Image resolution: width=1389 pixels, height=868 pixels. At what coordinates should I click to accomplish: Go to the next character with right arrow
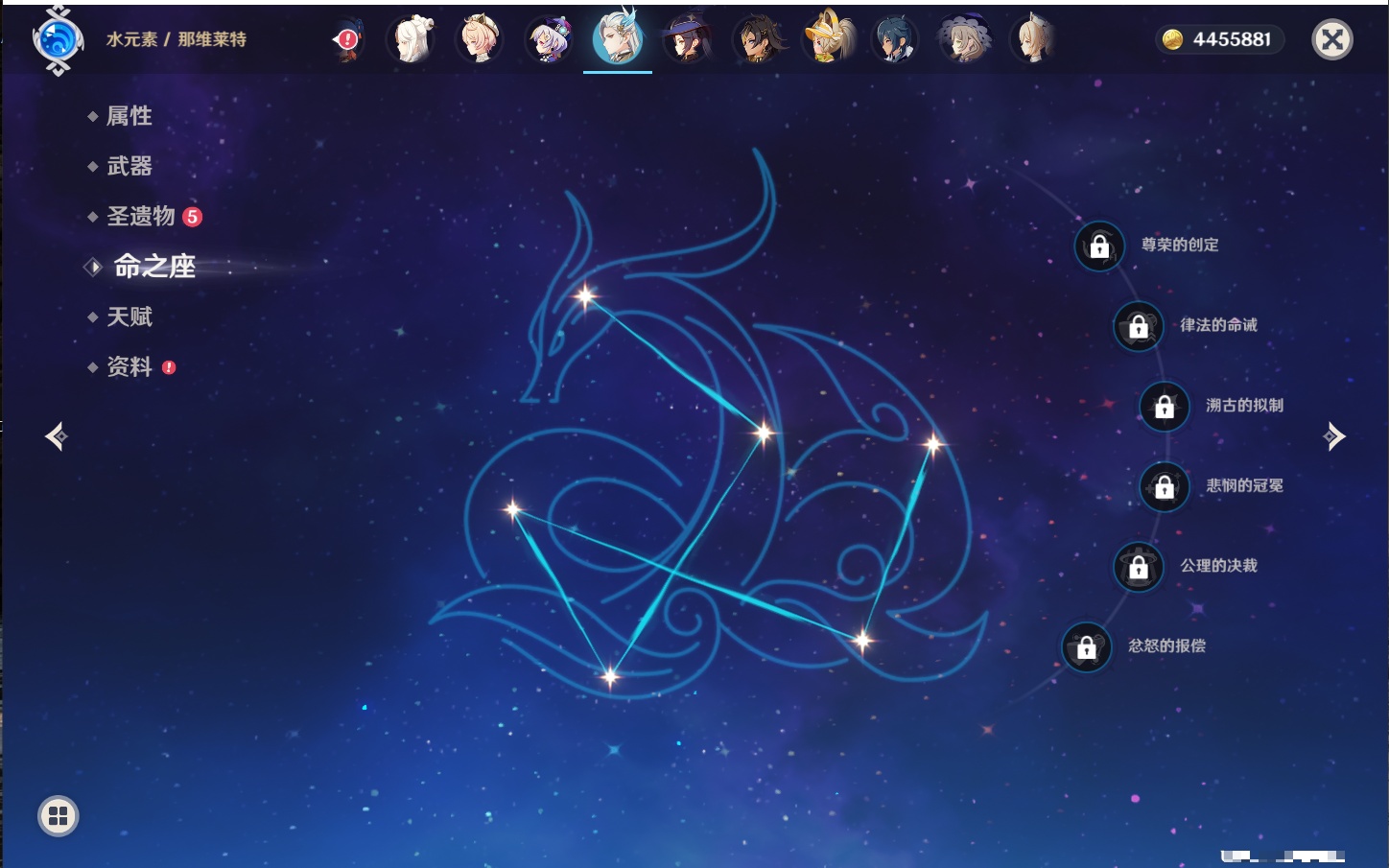click(x=1334, y=436)
